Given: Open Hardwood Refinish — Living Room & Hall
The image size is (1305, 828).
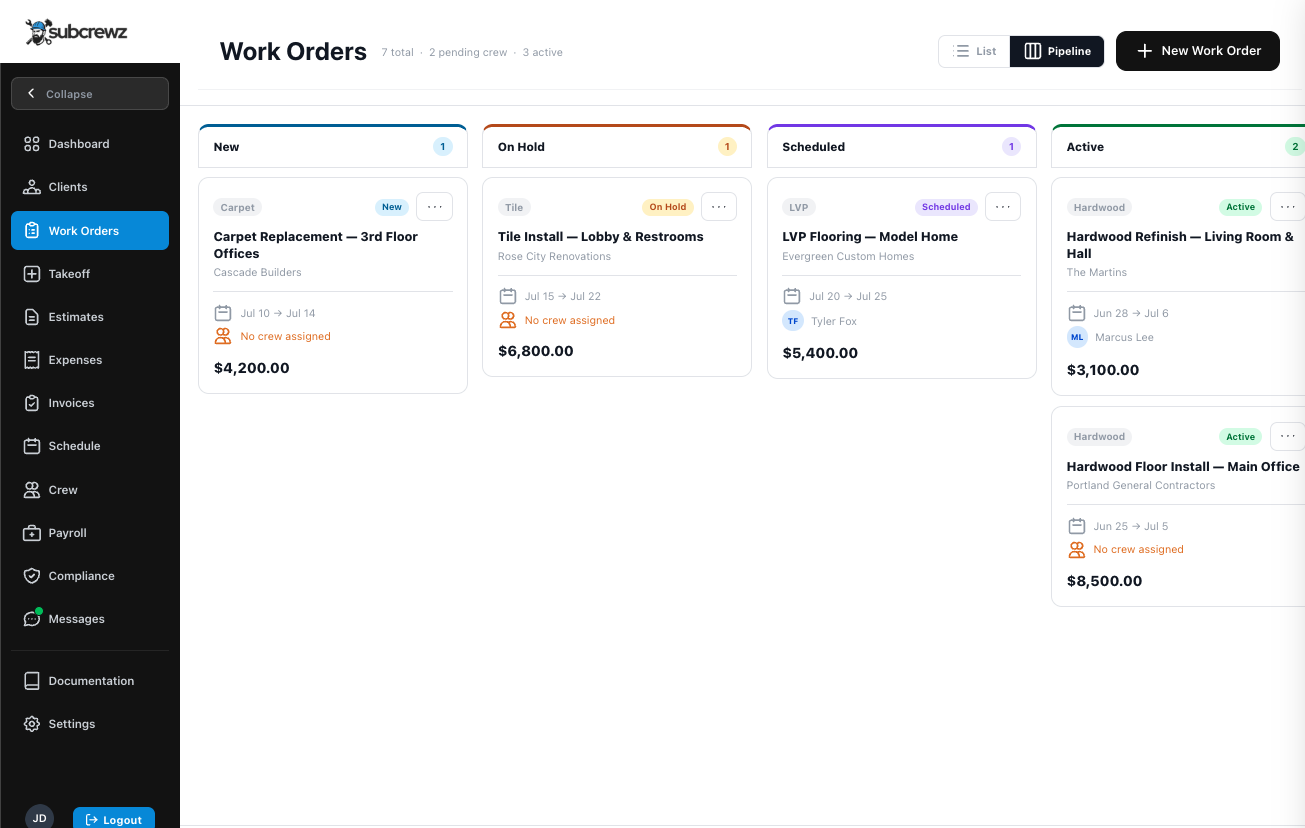Looking at the screenshot, I should (1180, 245).
